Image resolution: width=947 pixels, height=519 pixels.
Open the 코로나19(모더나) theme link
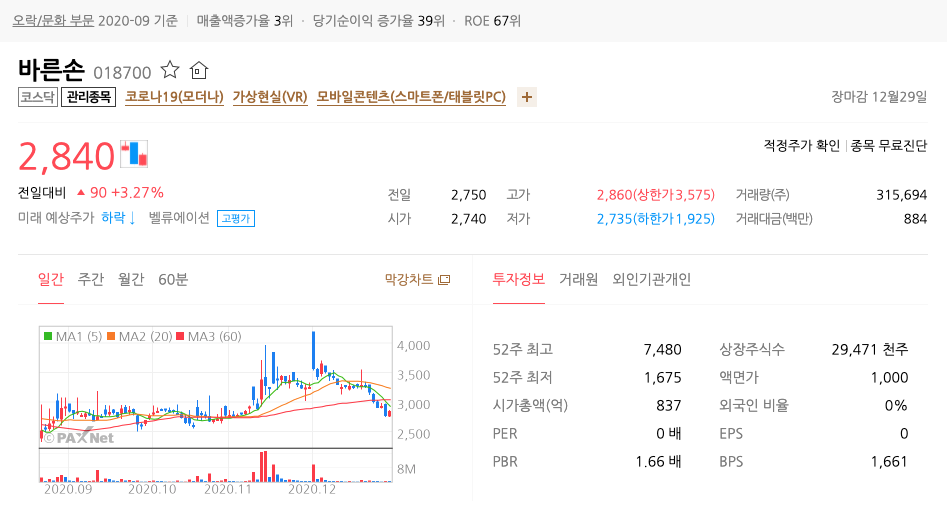point(174,97)
